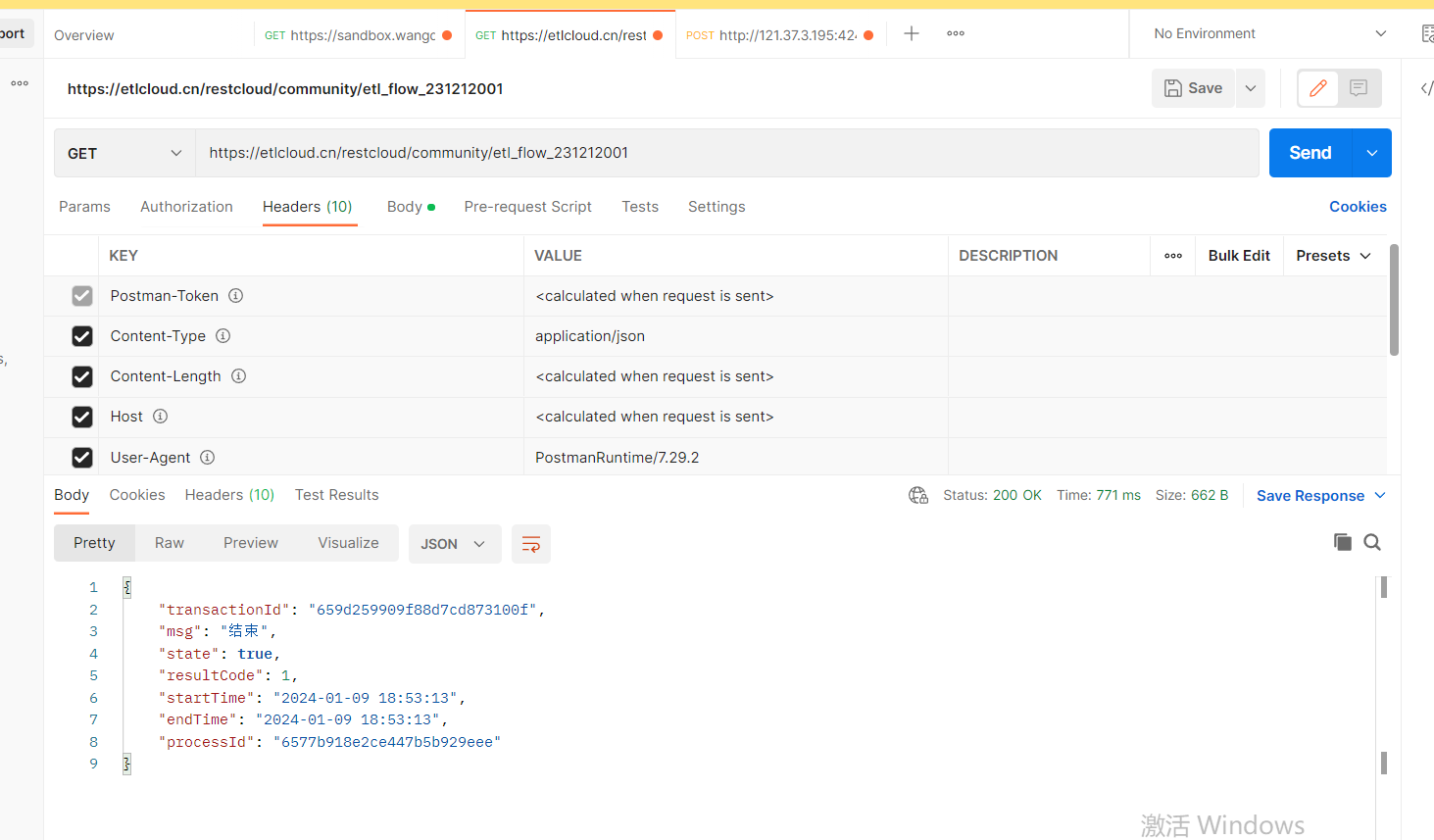1434x840 pixels.
Task: Show info for Content-Length header
Action: coord(239,375)
